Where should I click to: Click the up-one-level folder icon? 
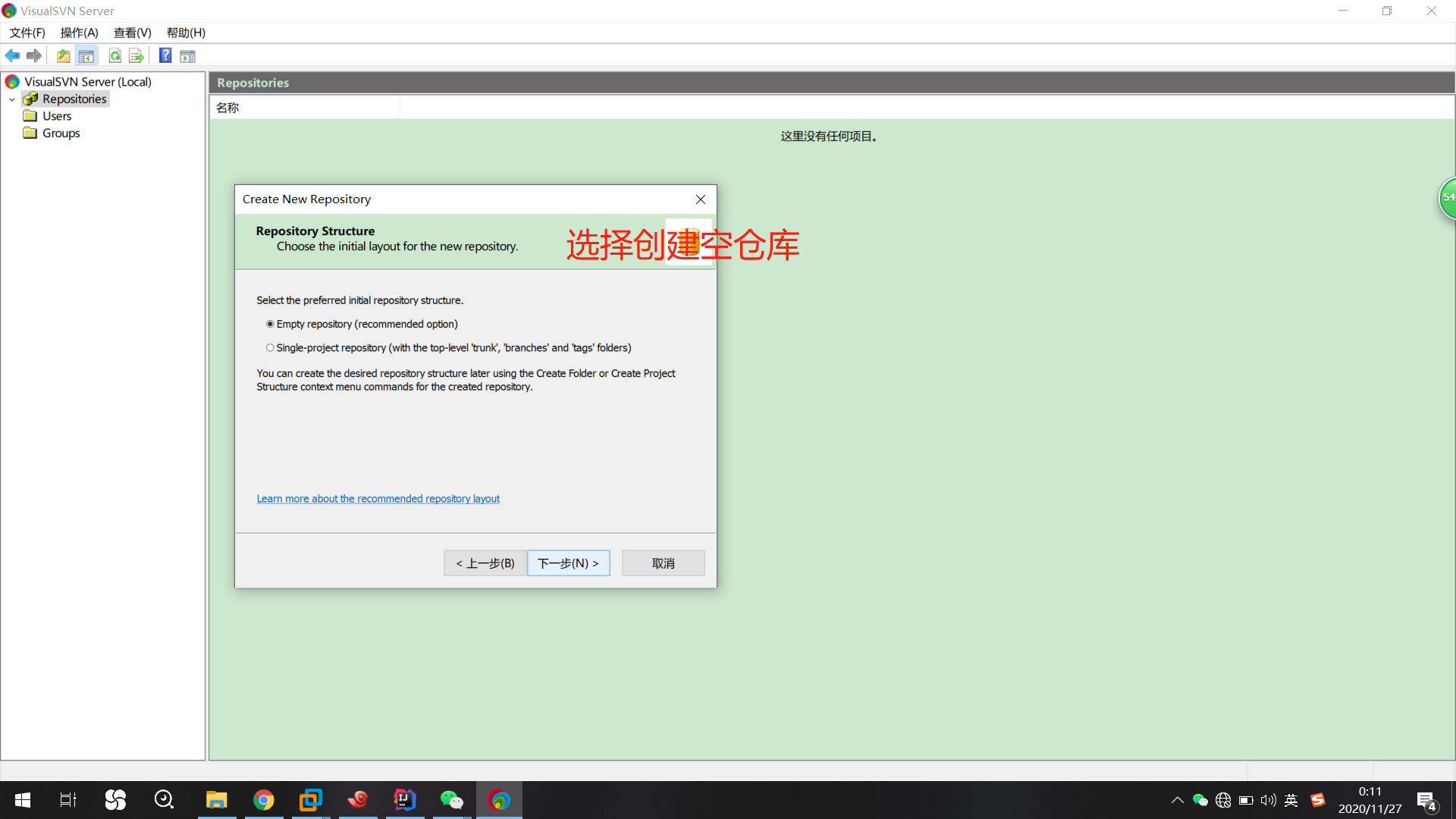[x=63, y=55]
